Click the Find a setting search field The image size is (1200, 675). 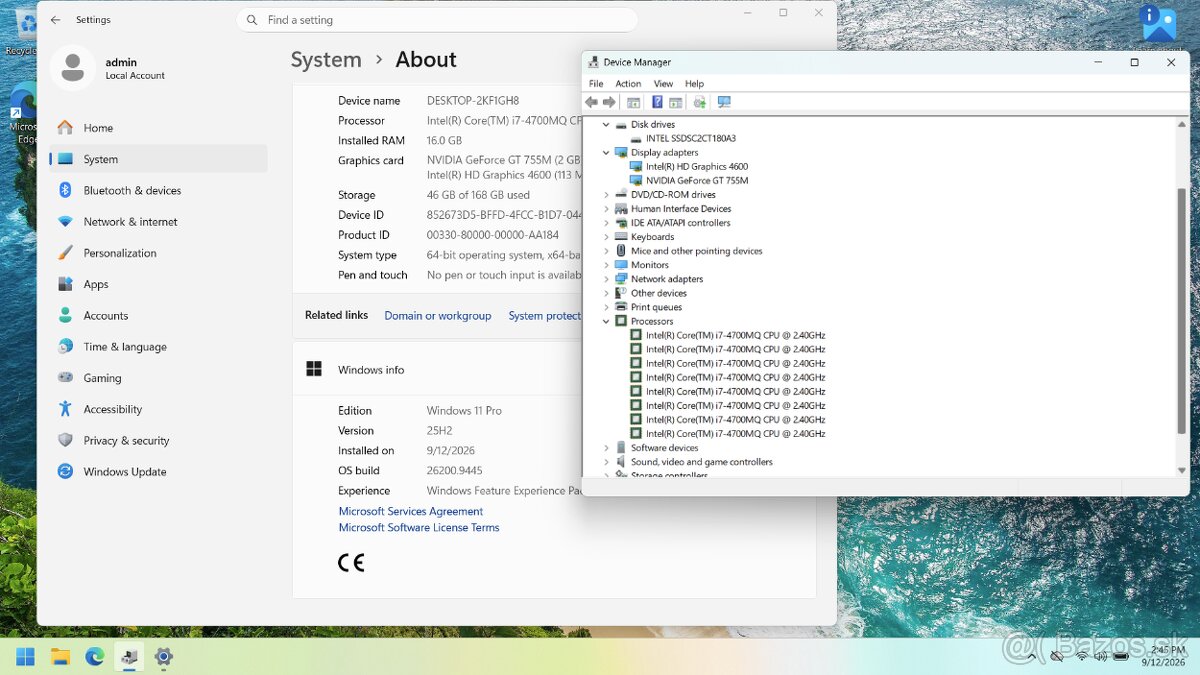coord(437,20)
